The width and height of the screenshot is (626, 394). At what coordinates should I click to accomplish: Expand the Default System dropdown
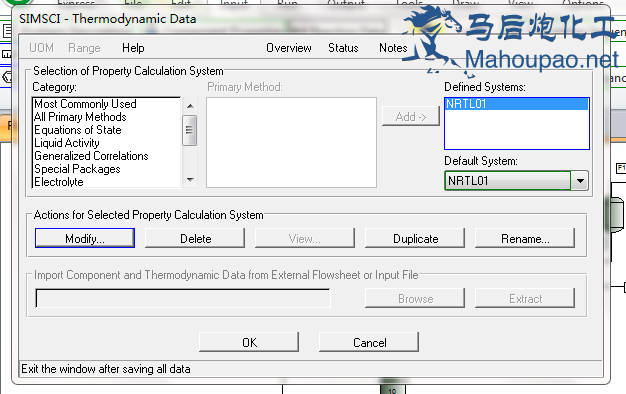[580, 181]
